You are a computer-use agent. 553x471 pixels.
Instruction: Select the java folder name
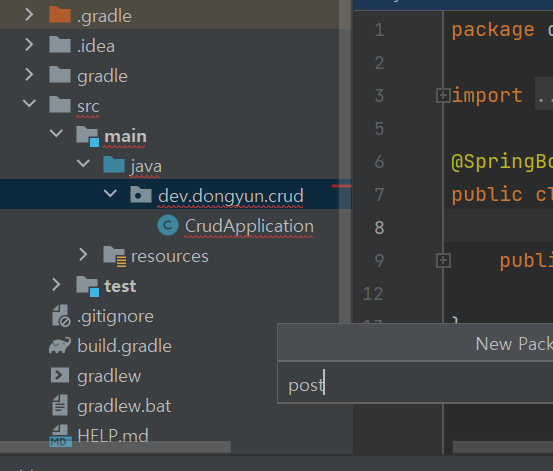pyautogui.click(x=146, y=166)
